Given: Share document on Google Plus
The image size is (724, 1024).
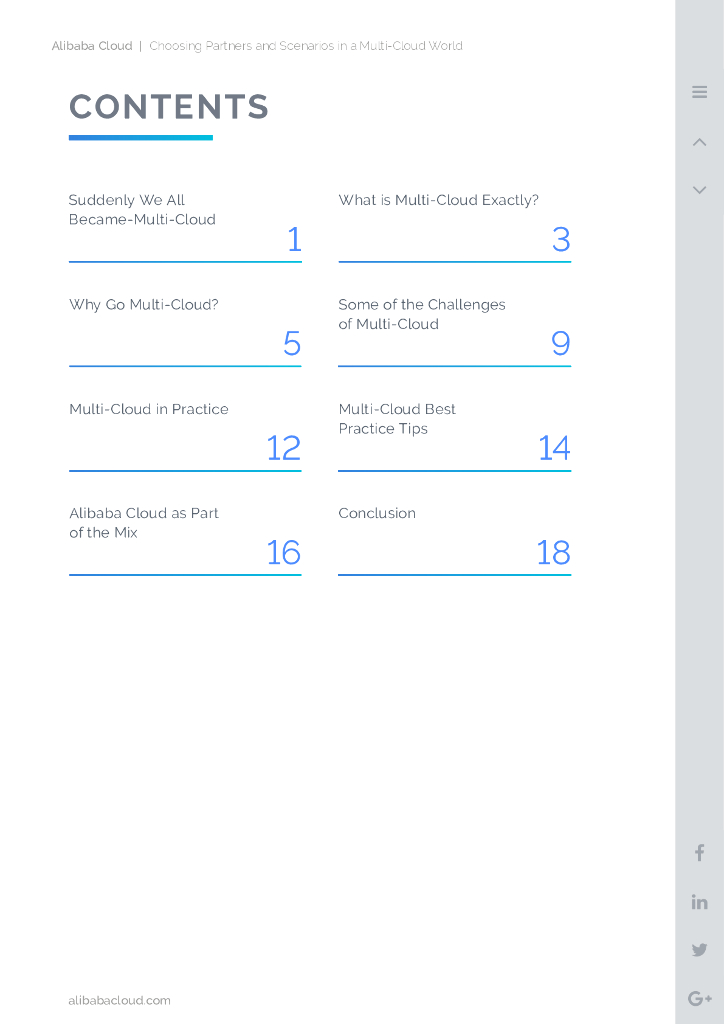Looking at the screenshot, I should (x=699, y=998).
